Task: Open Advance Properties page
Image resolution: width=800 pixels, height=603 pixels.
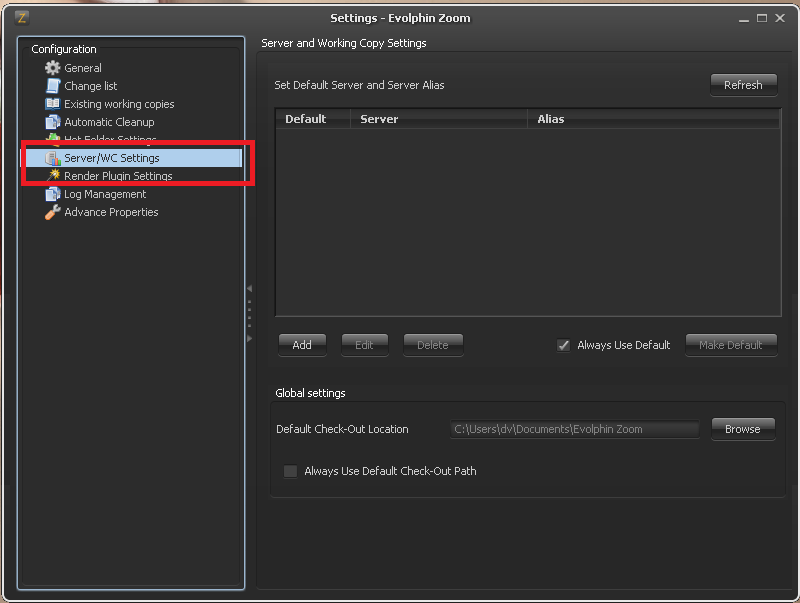Action: tap(111, 212)
